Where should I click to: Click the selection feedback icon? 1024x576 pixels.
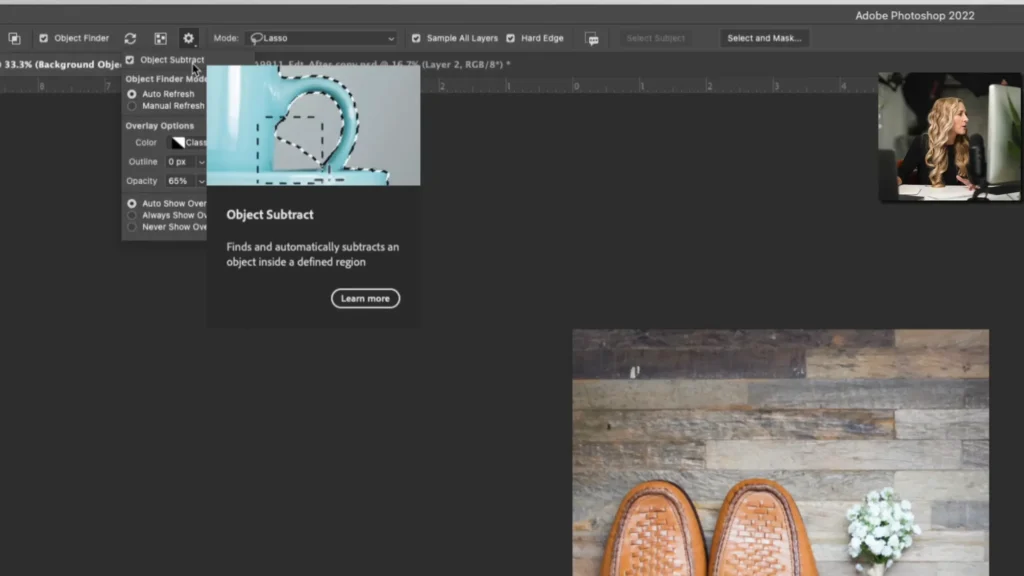(592, 39)
